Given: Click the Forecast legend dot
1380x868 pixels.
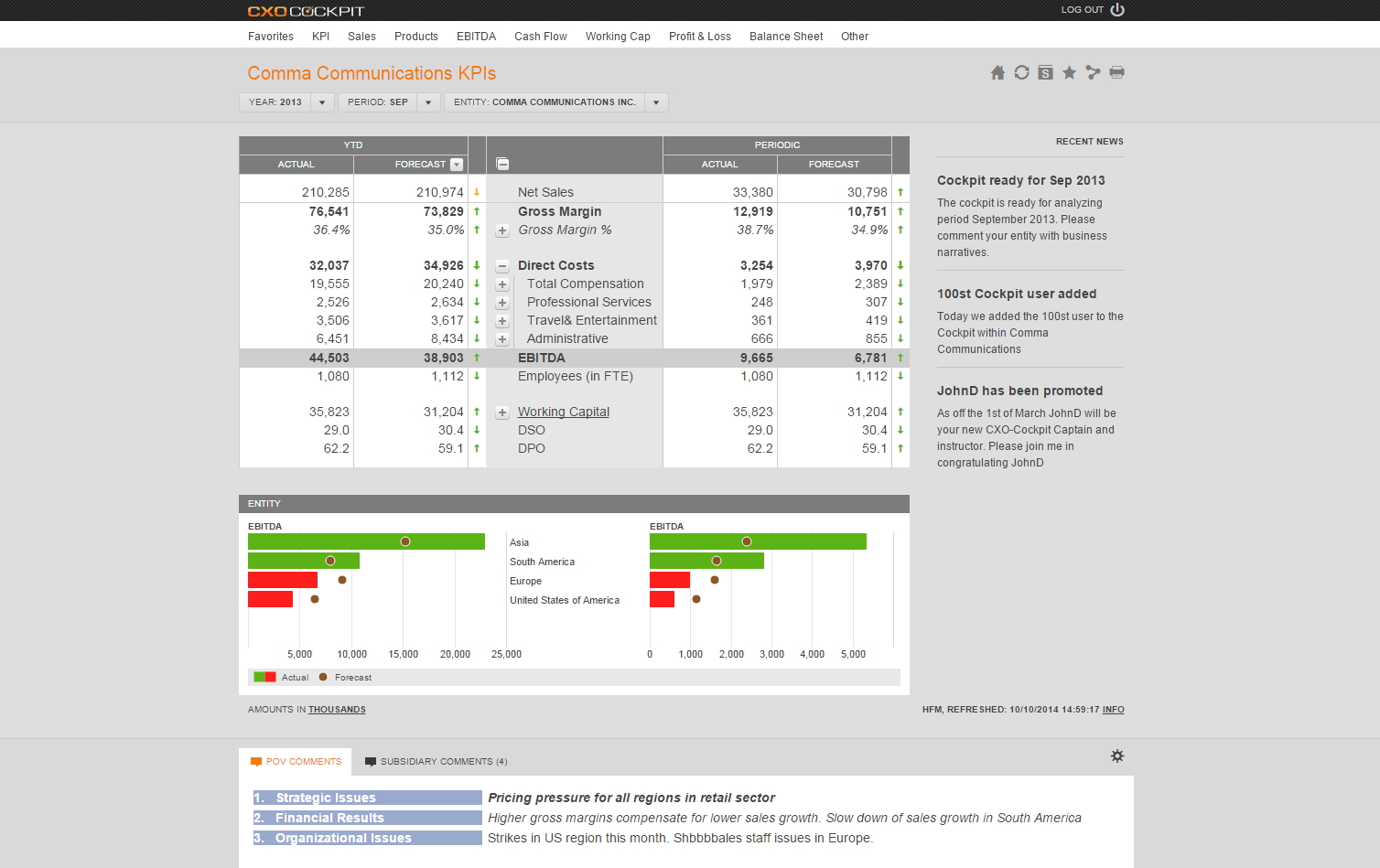Looking at the screenshot, I should (x=323, y=677).
